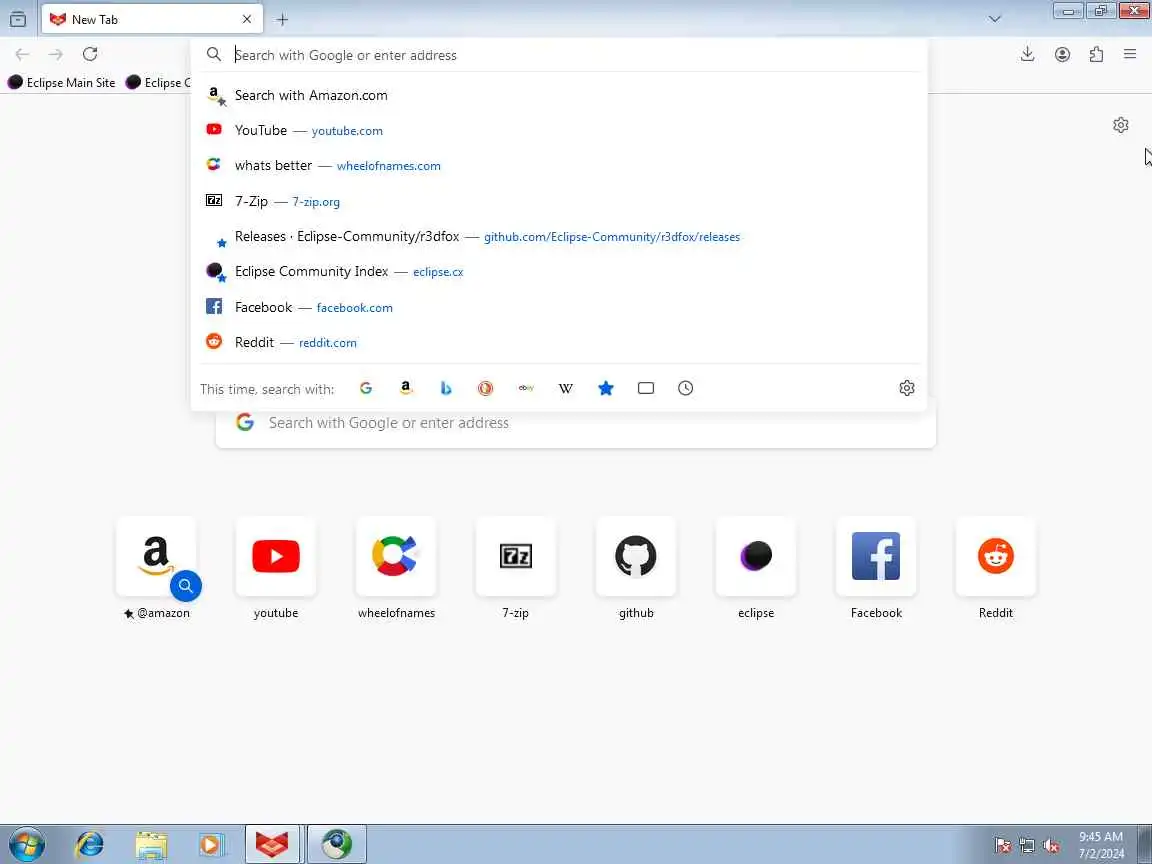Select DuckDuckGo in one-off search row
This screenshot has height=864, width=1152.
[485, 388]
